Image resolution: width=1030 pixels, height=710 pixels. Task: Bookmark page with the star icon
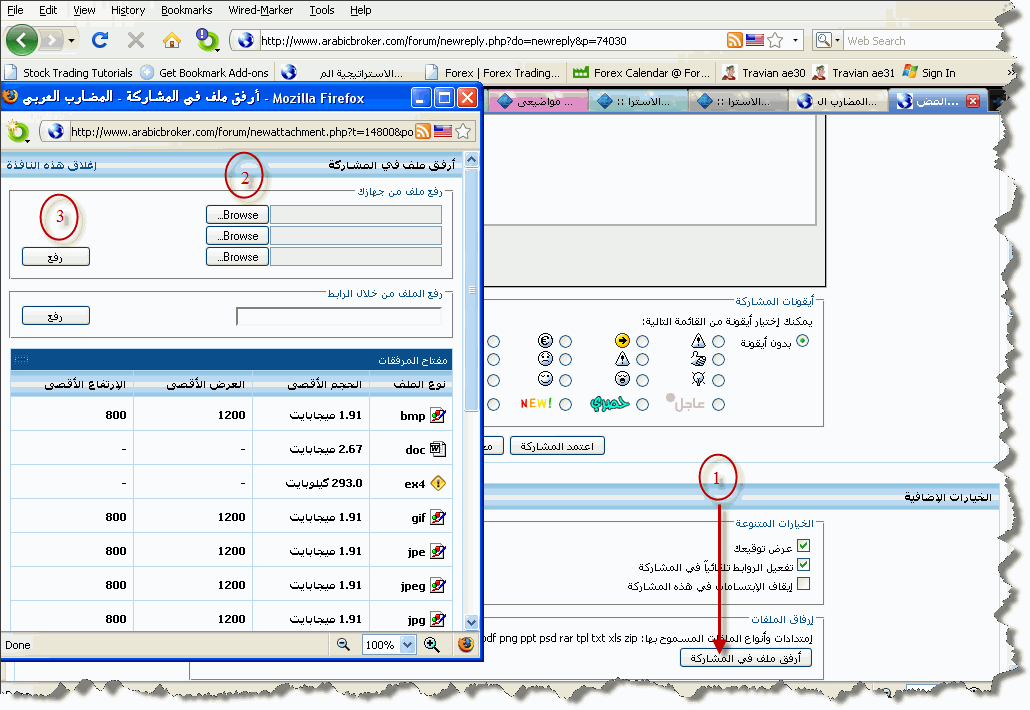click(x=775, y=40)
